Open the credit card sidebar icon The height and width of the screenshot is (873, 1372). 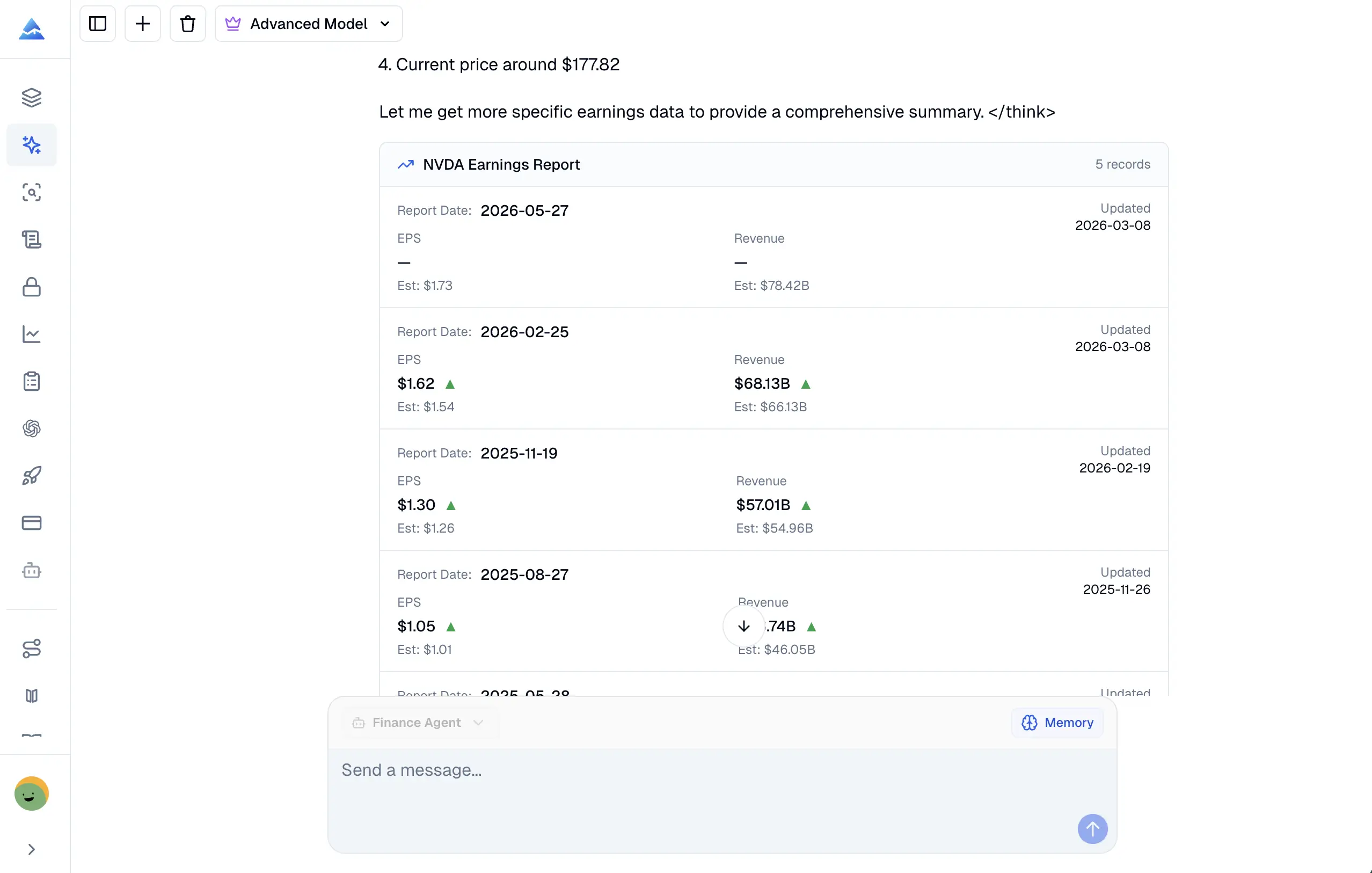click(x=31, y=522)
